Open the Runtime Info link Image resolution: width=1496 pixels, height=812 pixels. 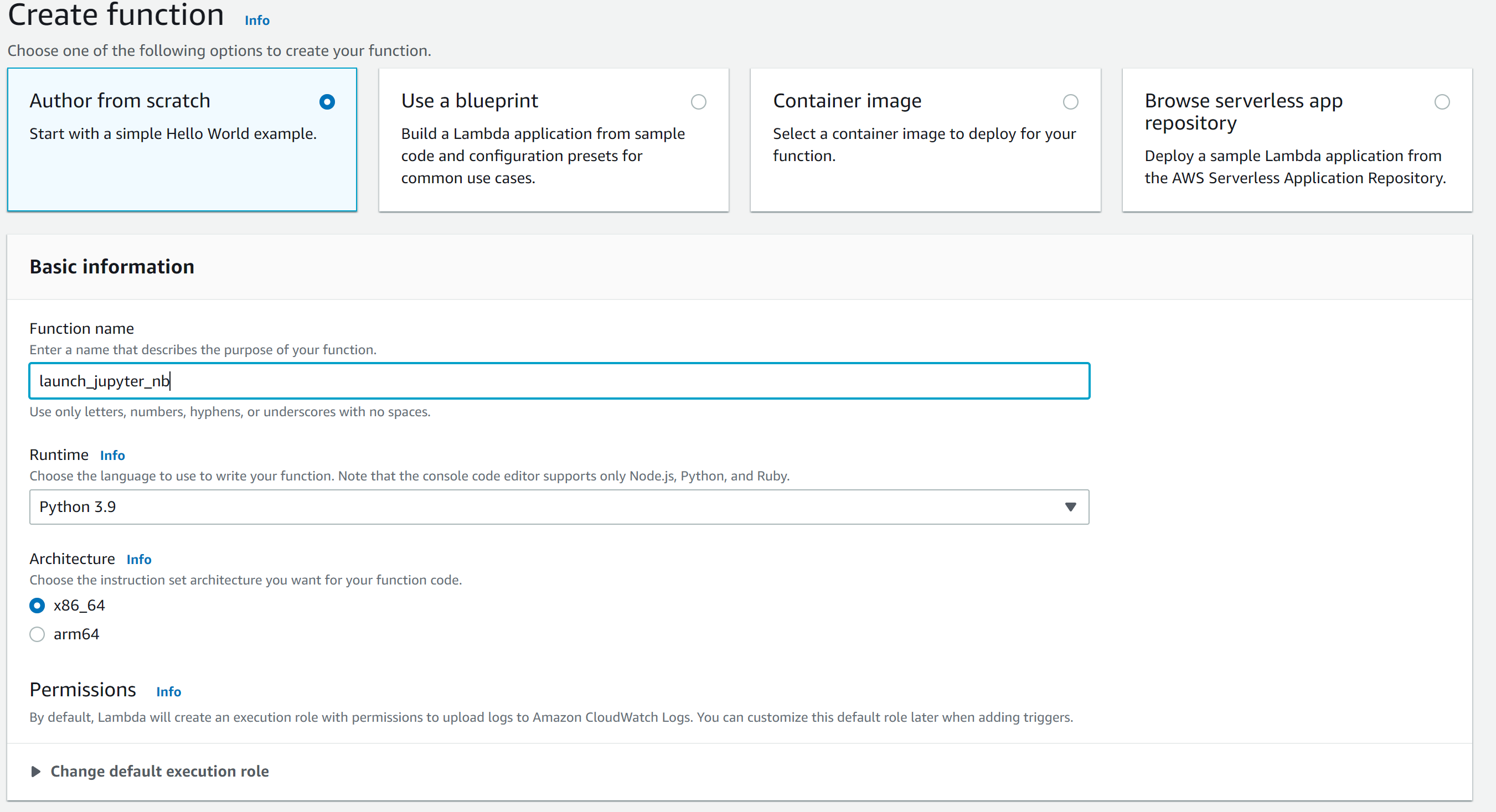tap(112, 455)
